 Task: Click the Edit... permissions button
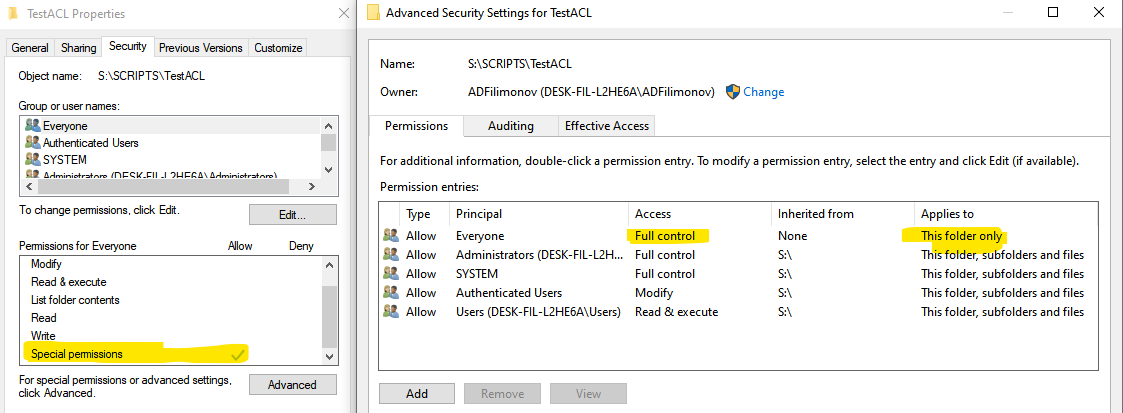point(292,215)
